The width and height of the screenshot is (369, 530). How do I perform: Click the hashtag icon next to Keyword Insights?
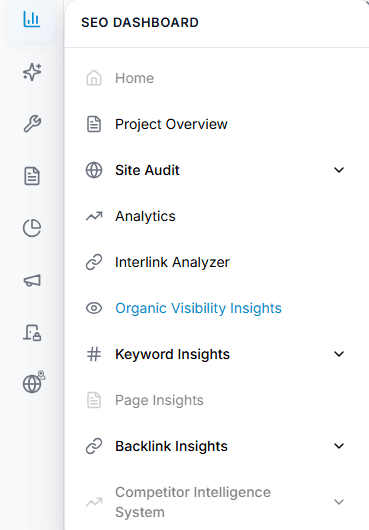pos(94,354)
